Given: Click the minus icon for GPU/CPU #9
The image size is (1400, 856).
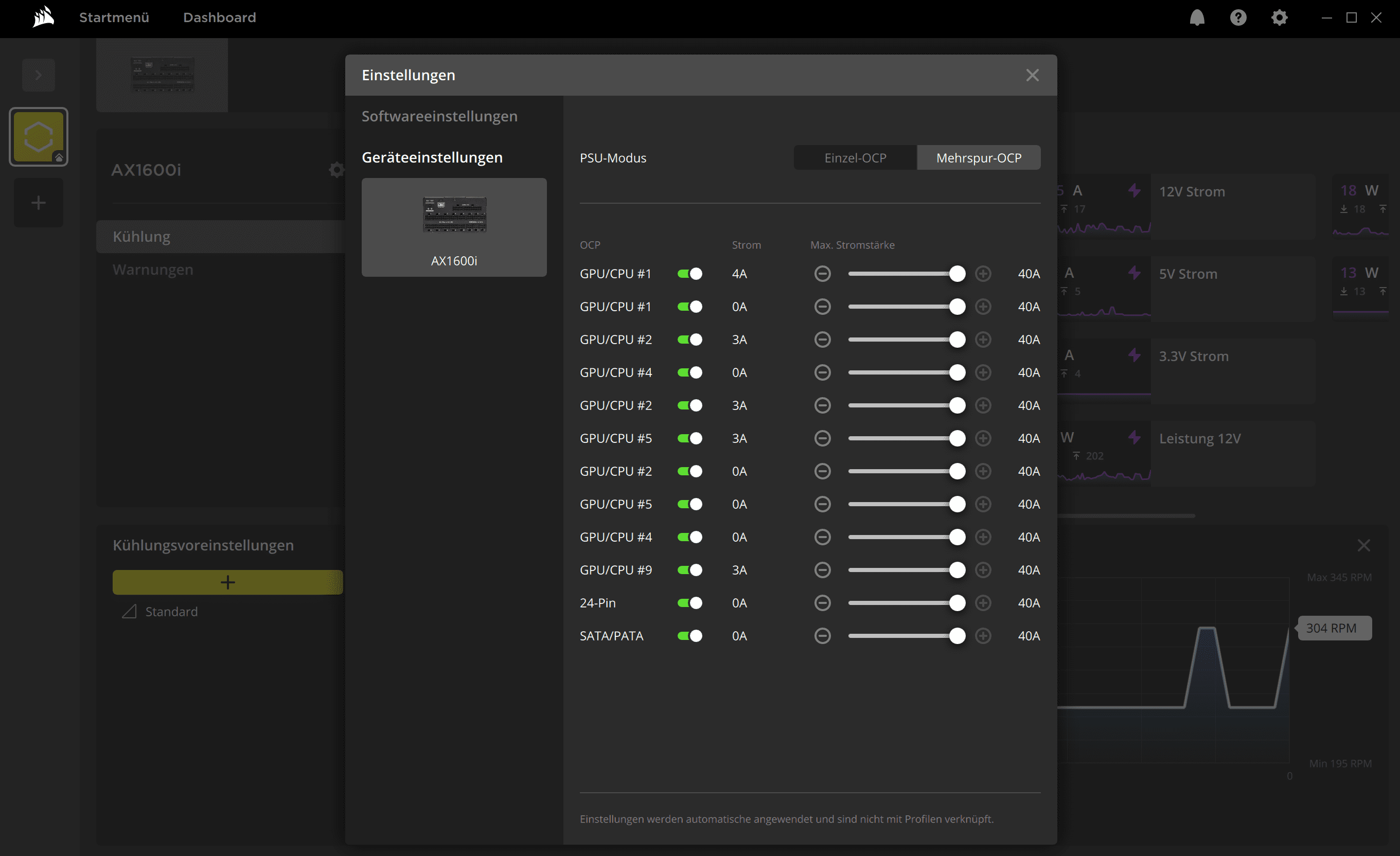Looking at the screenshot, I should (x=822, y=569).
